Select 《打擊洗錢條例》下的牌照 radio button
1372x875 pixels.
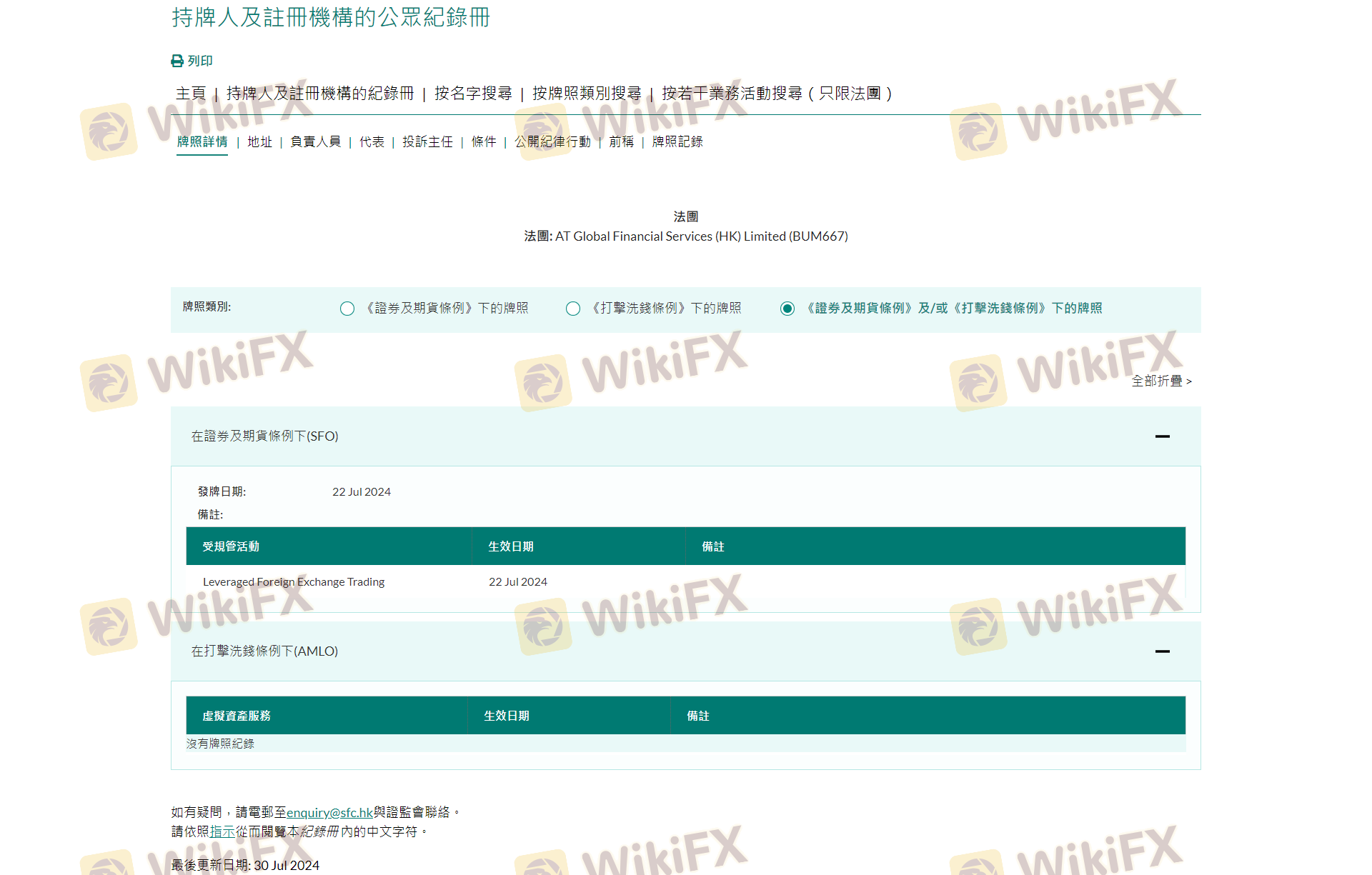[573, 309]
